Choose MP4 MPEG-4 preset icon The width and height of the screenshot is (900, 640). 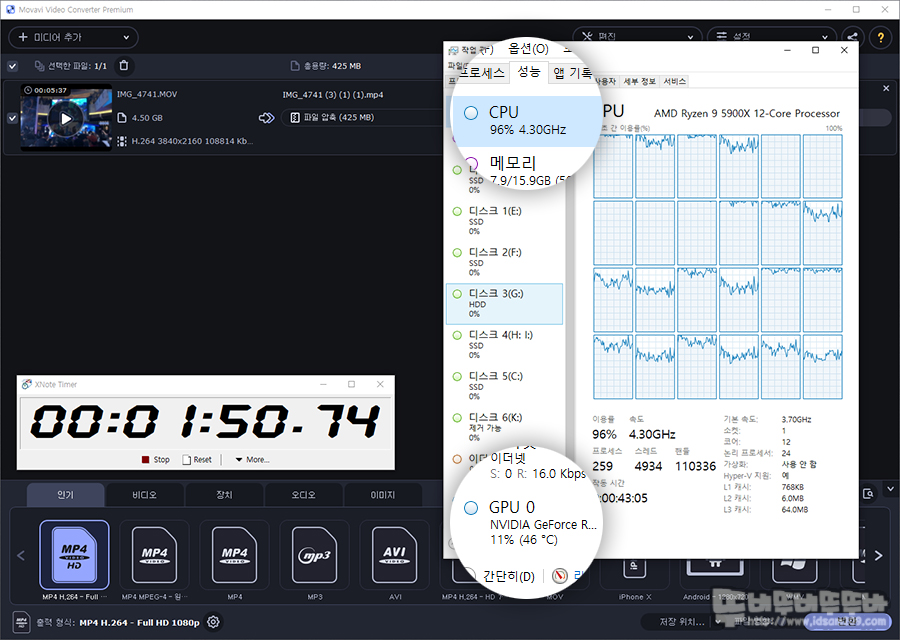pyautogui.click(x=154, y=554)
